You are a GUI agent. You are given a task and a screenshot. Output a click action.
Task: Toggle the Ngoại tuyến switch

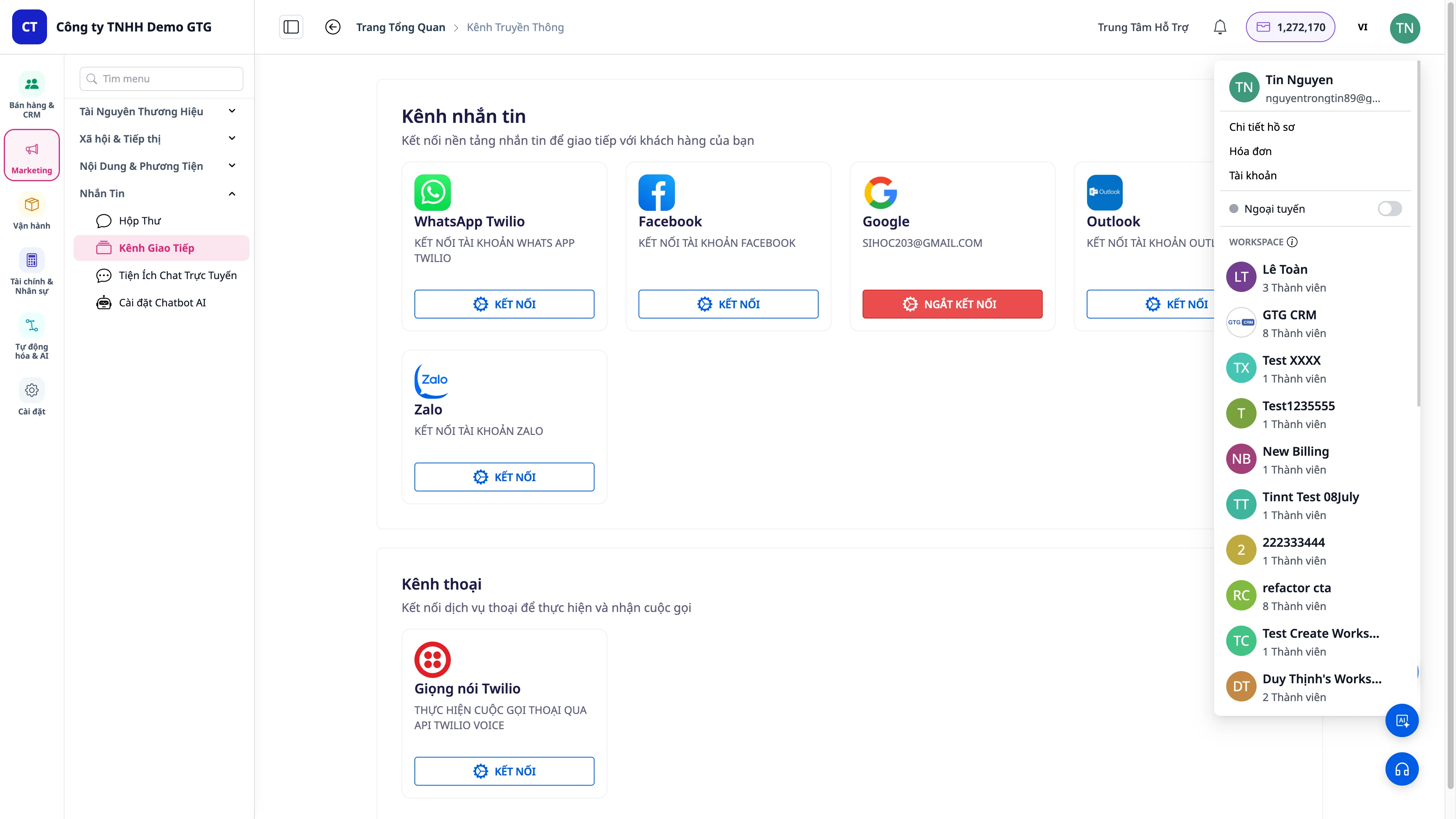1390,209
